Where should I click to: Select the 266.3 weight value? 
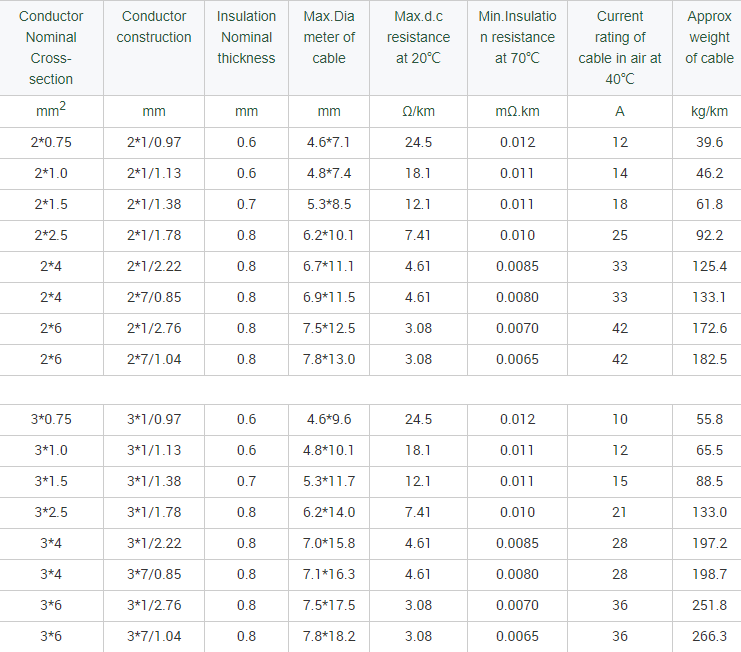coord(709,636)
